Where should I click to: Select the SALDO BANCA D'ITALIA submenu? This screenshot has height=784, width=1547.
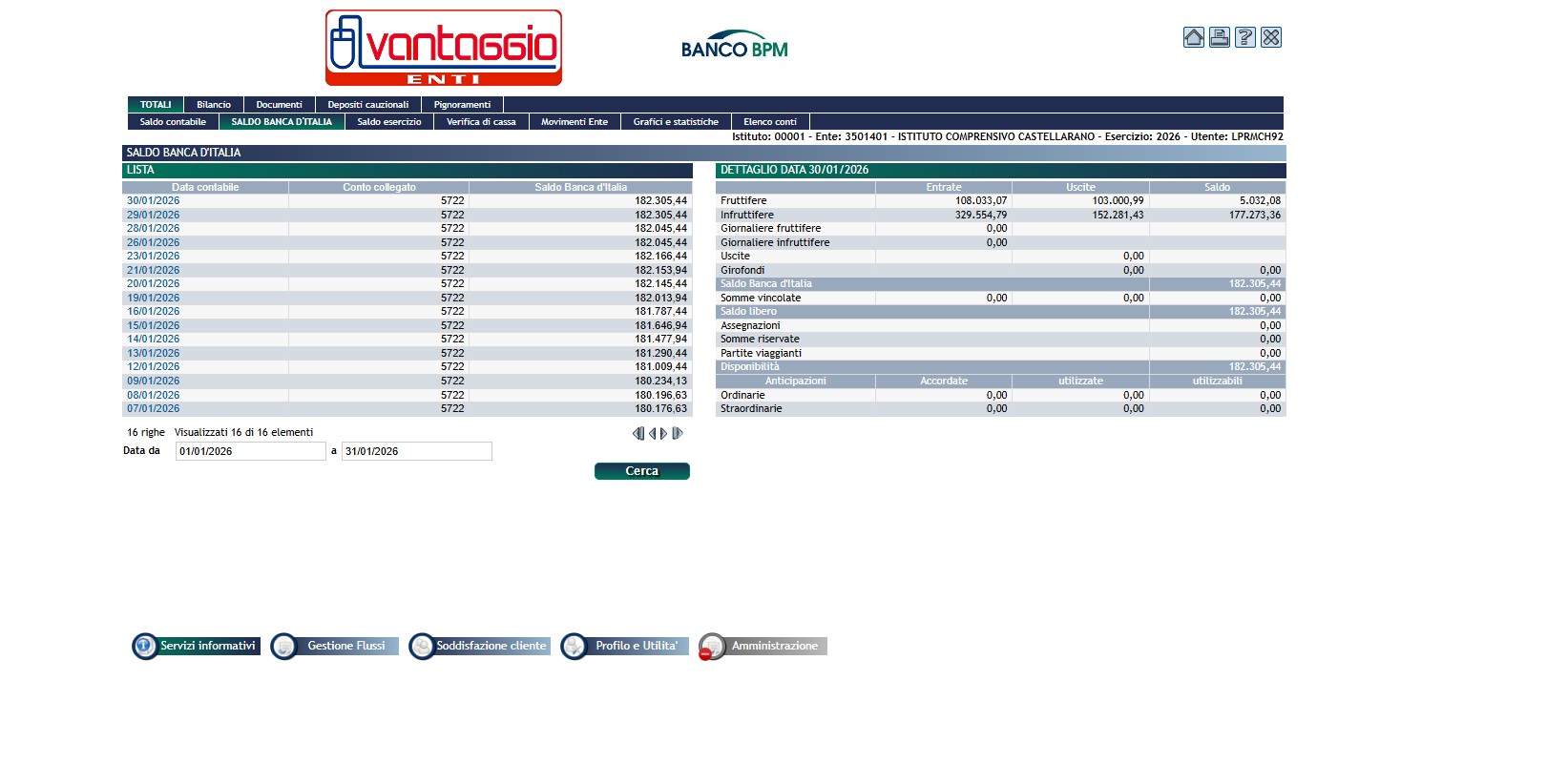[x=282, y=122]
